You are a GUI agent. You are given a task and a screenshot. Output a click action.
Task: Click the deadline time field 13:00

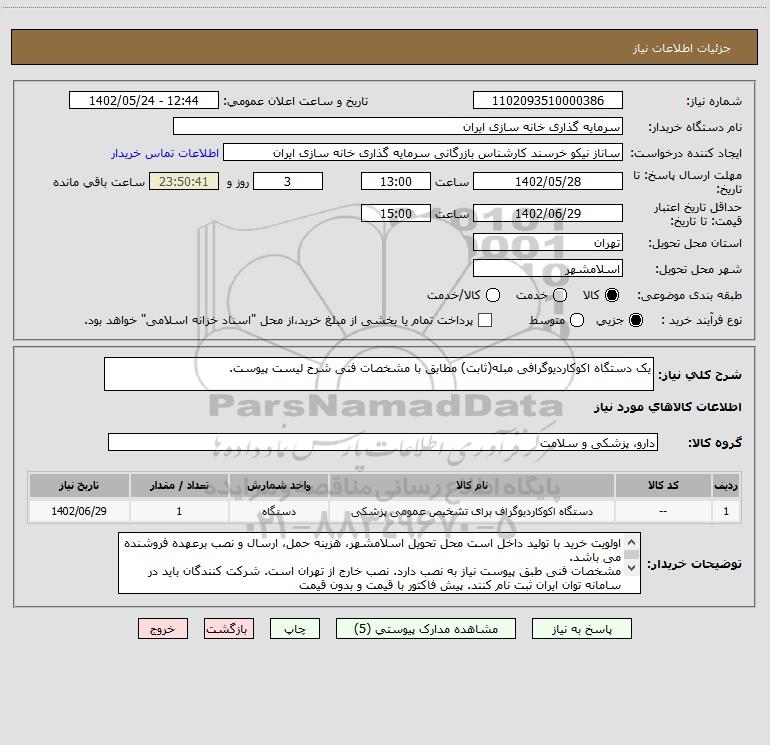click(396, 181)
